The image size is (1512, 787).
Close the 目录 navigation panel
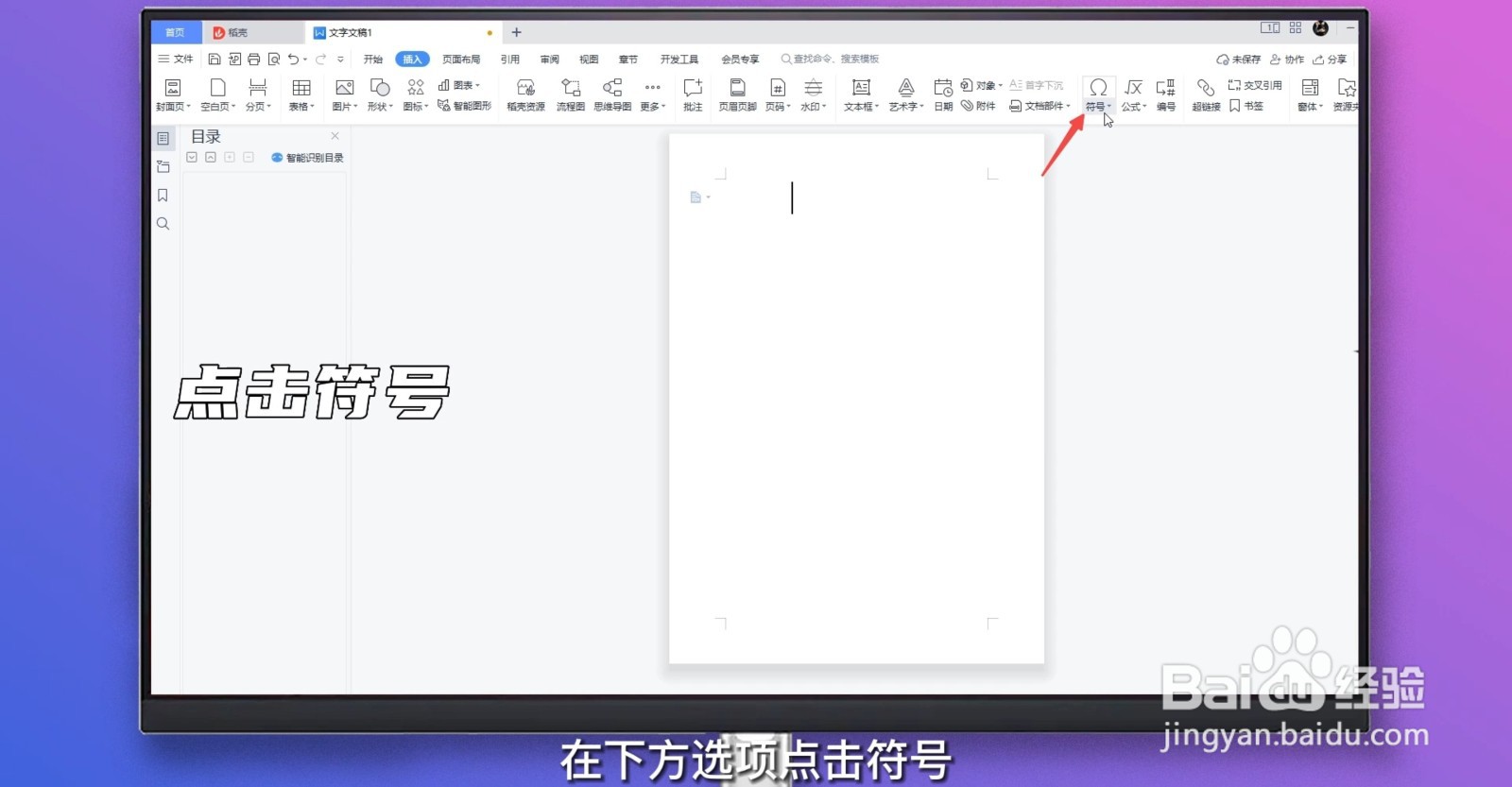(x=335, y=136)
